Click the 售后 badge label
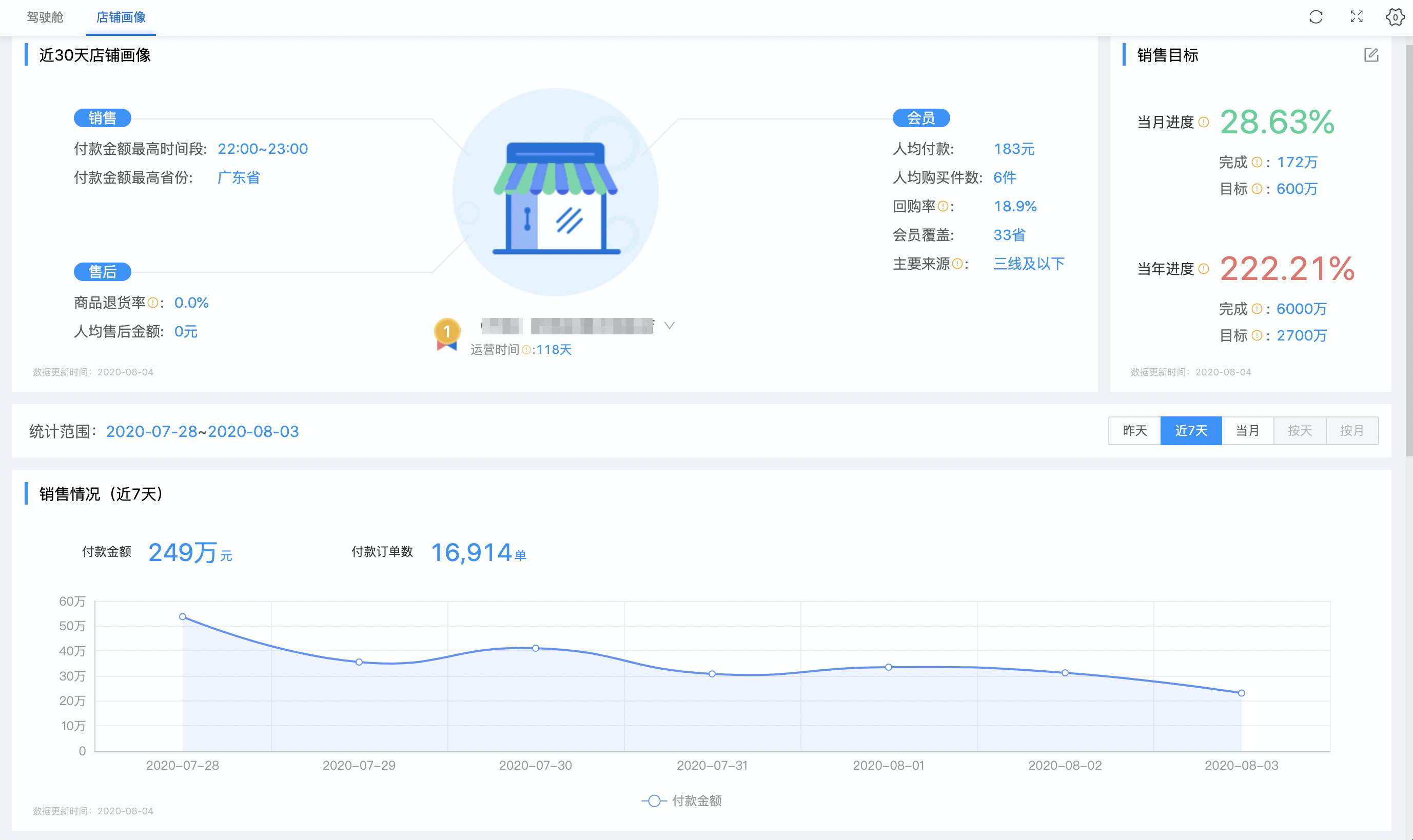The height and width of the screenshot is (840, 1413). click(103, 272)
